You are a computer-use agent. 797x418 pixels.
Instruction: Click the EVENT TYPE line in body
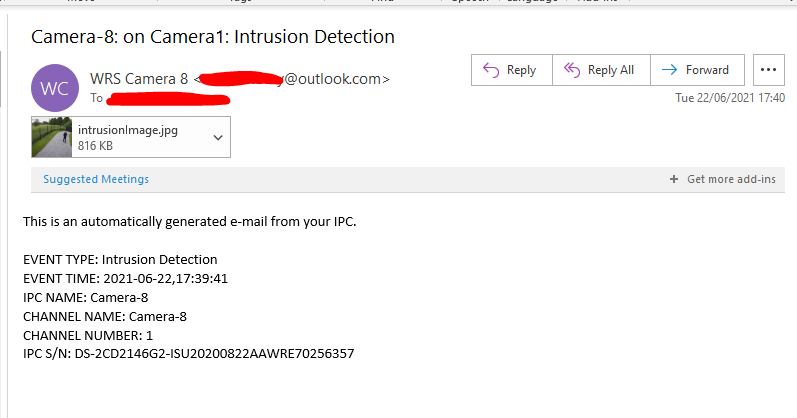pos(120,260)
